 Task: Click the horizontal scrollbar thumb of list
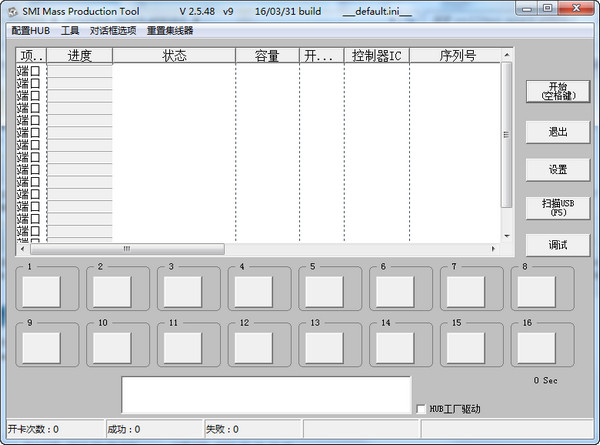127,249
